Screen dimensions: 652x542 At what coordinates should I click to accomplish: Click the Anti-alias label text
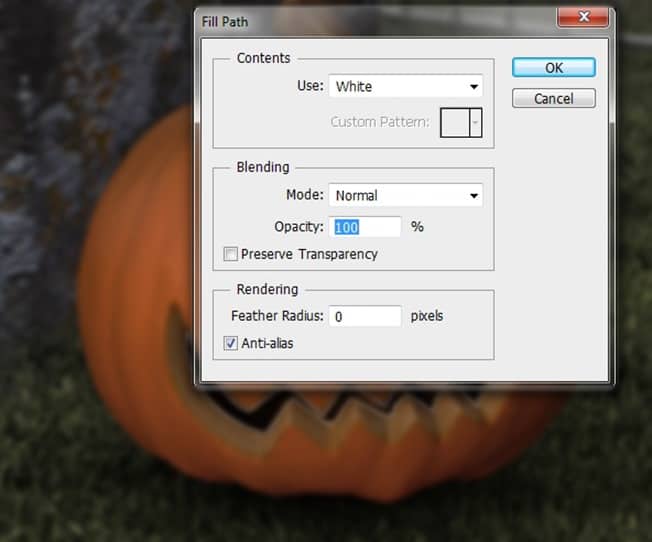tap(267, 344)
